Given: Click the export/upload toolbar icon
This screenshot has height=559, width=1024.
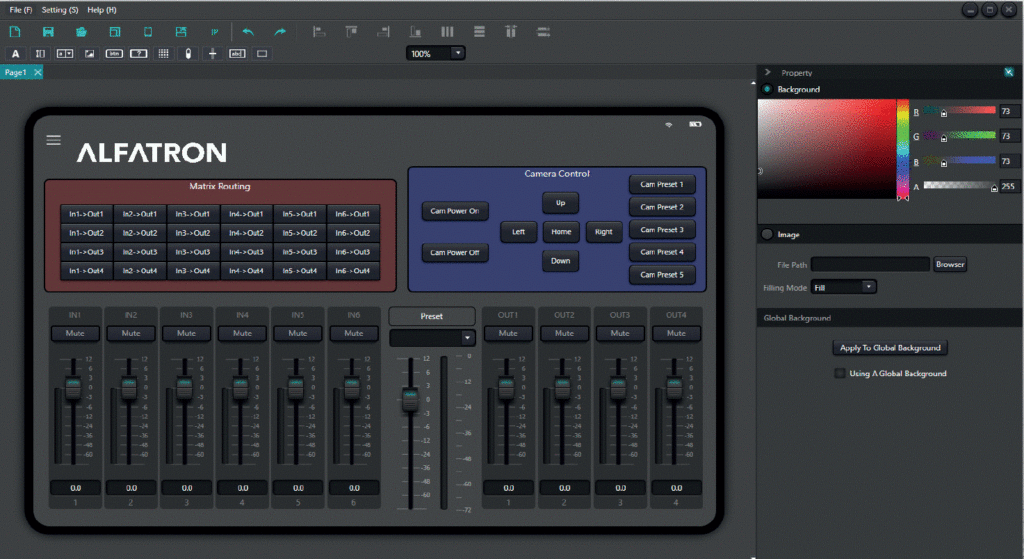Looking at the screenshot, I should coord(181,31).
